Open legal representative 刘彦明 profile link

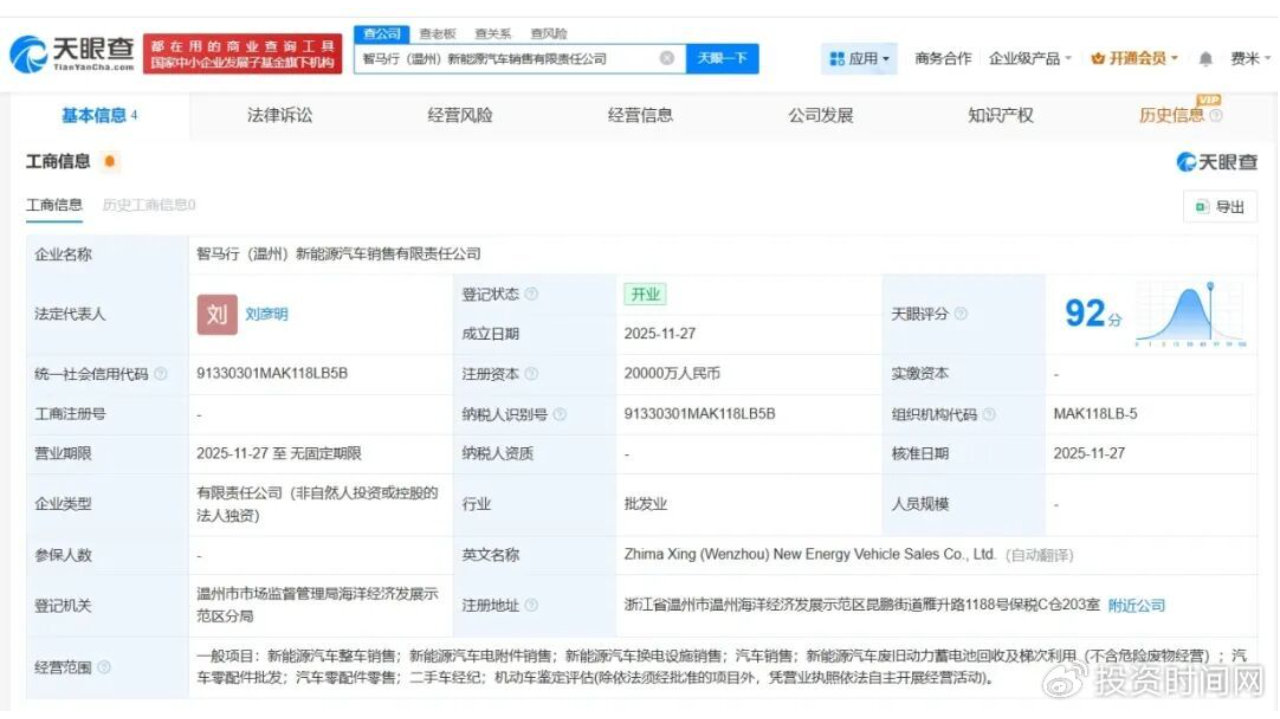pos(267,314)
